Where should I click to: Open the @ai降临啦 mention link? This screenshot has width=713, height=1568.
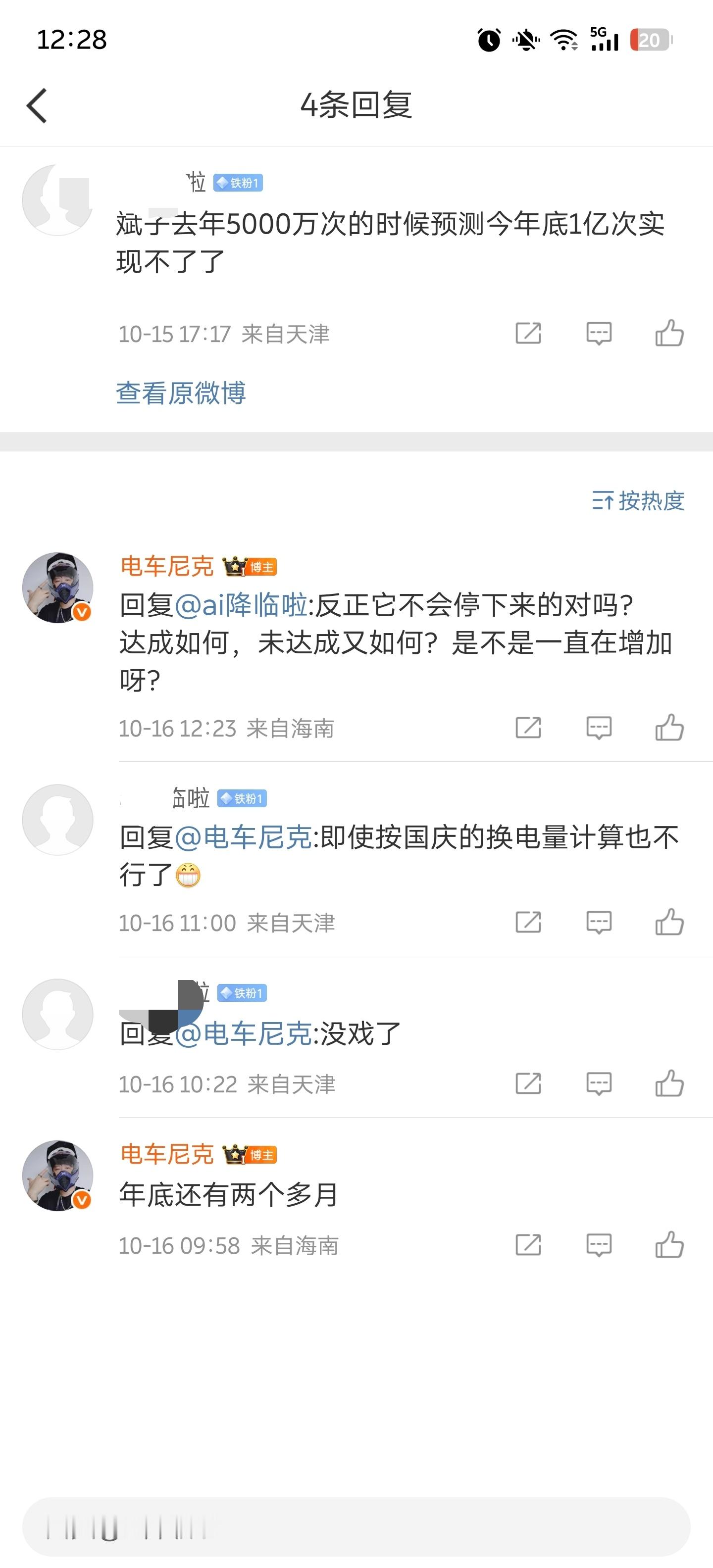pyautogui.click(x=241, y=605)
